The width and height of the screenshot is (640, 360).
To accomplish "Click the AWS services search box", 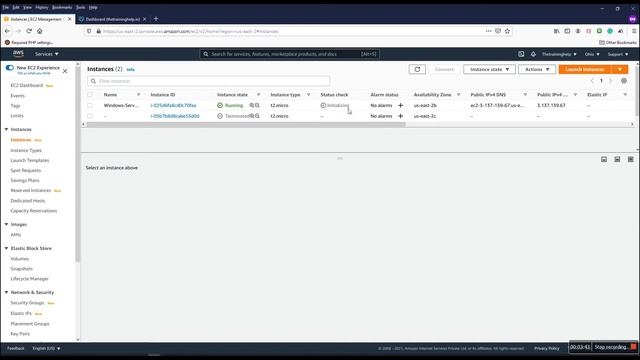I will point(289,54).
